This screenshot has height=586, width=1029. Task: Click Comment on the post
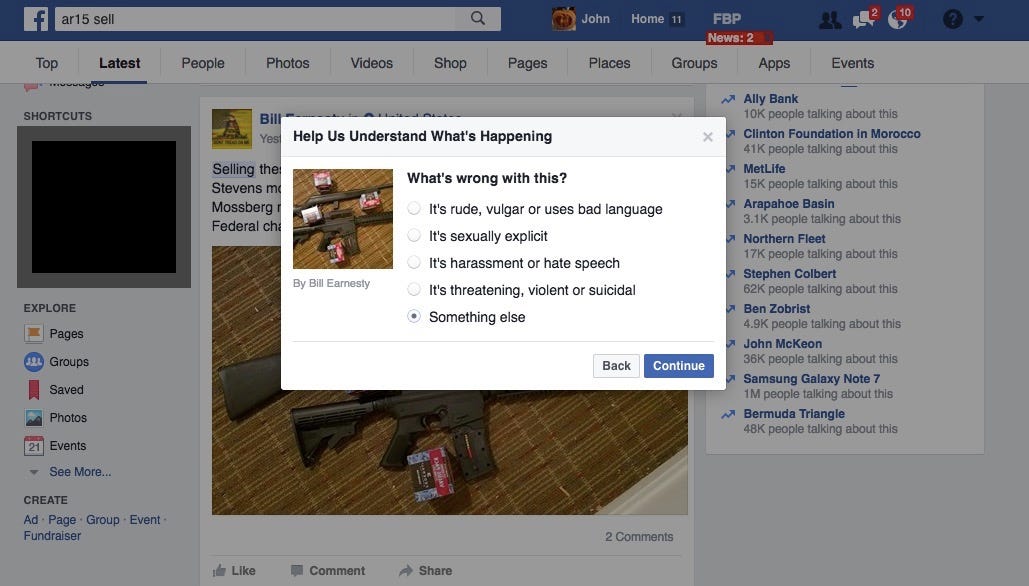[327, 570]
